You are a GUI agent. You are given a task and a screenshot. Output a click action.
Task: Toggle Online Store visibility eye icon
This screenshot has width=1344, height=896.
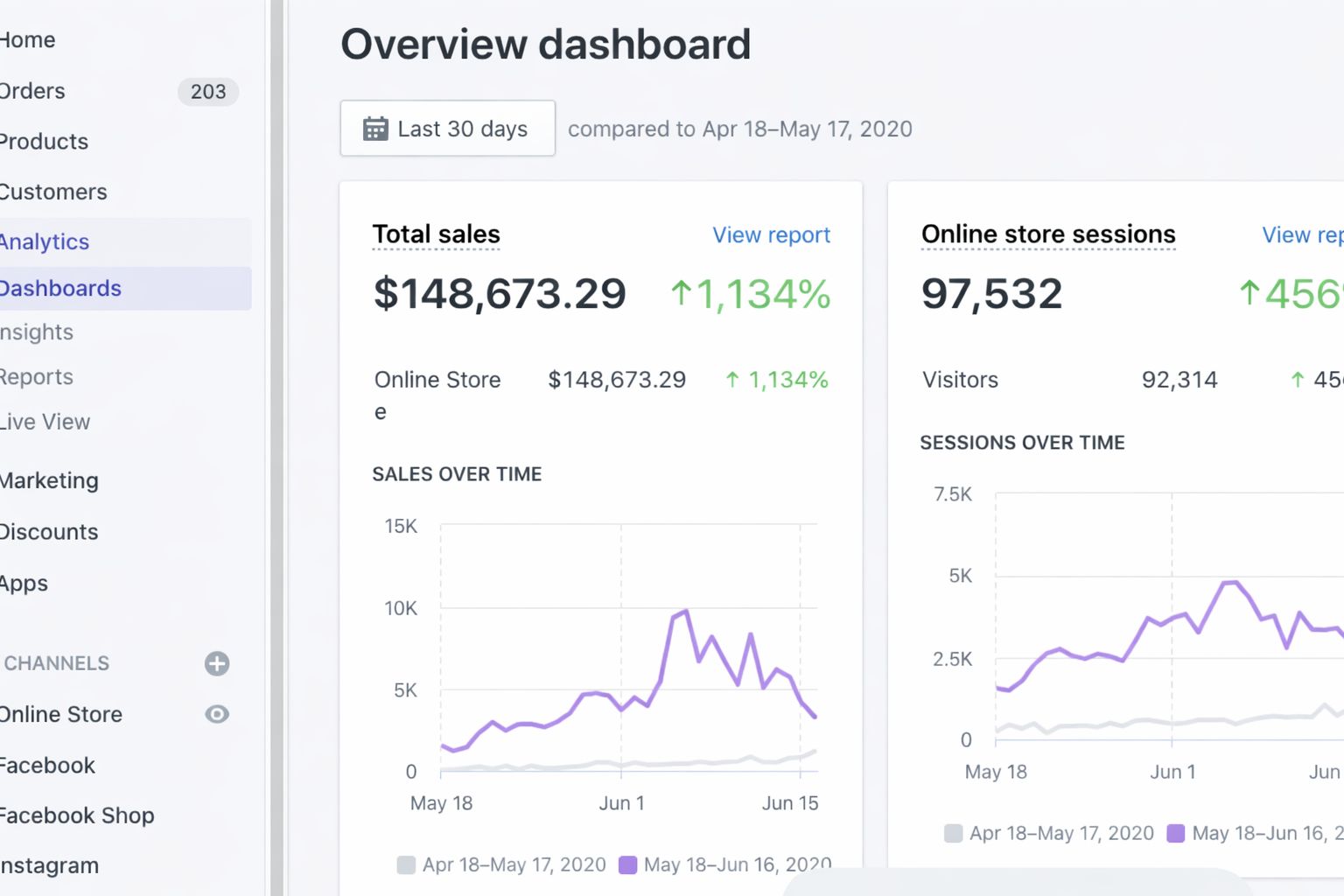[216, 715]
